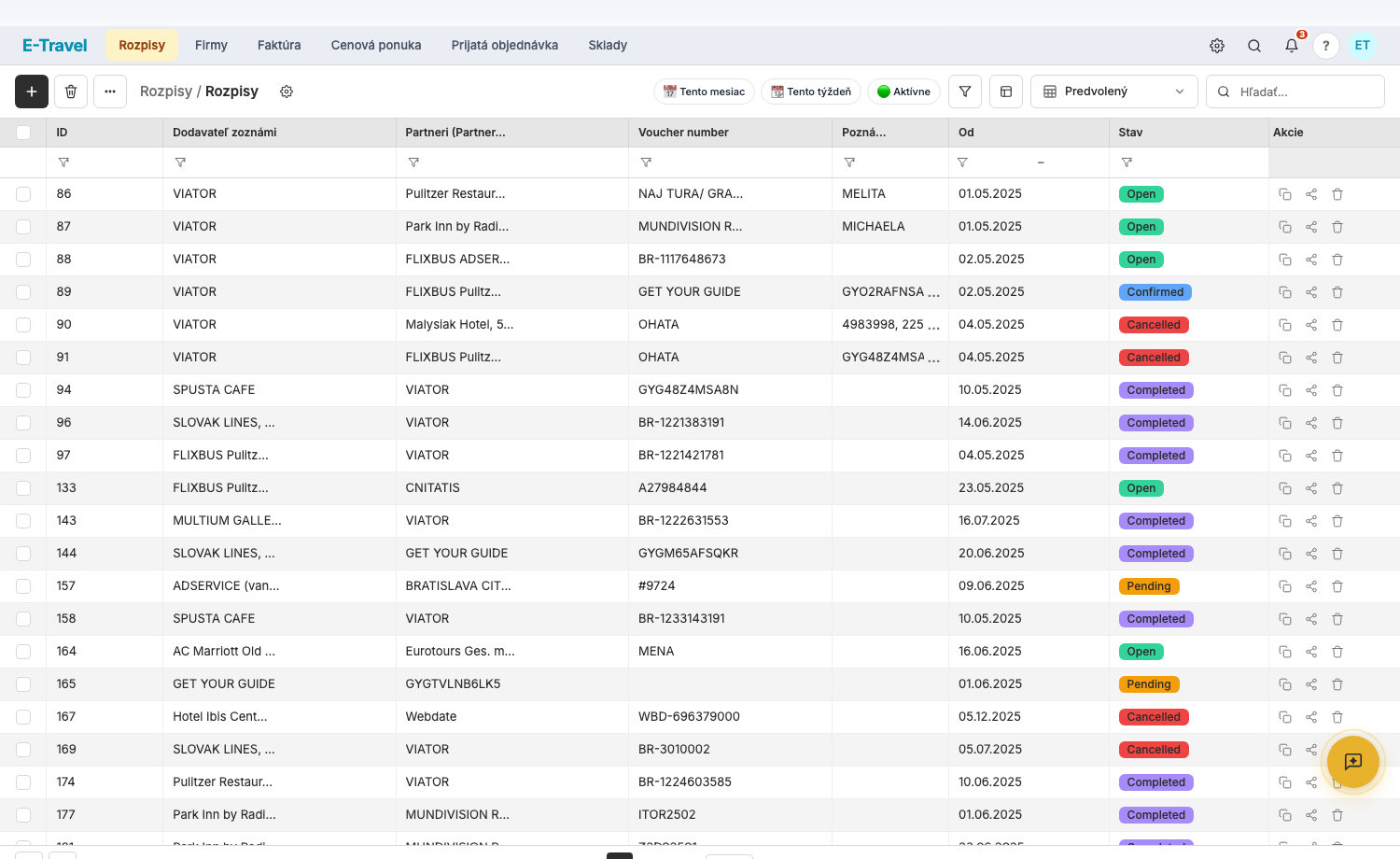Open the Sklady menu item
Image resolution: width=1400 pixels, height=859 pixels.
click(x=608, y=45)
